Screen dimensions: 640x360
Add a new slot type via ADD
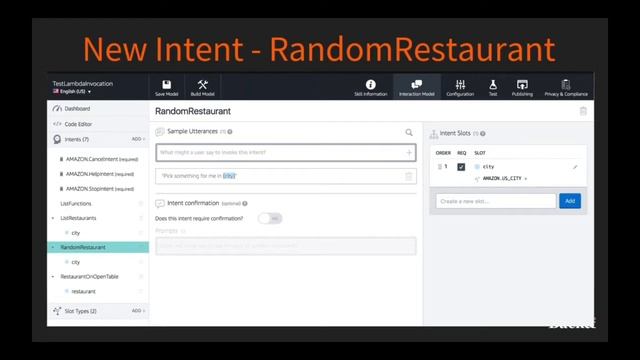pos(138,311)
